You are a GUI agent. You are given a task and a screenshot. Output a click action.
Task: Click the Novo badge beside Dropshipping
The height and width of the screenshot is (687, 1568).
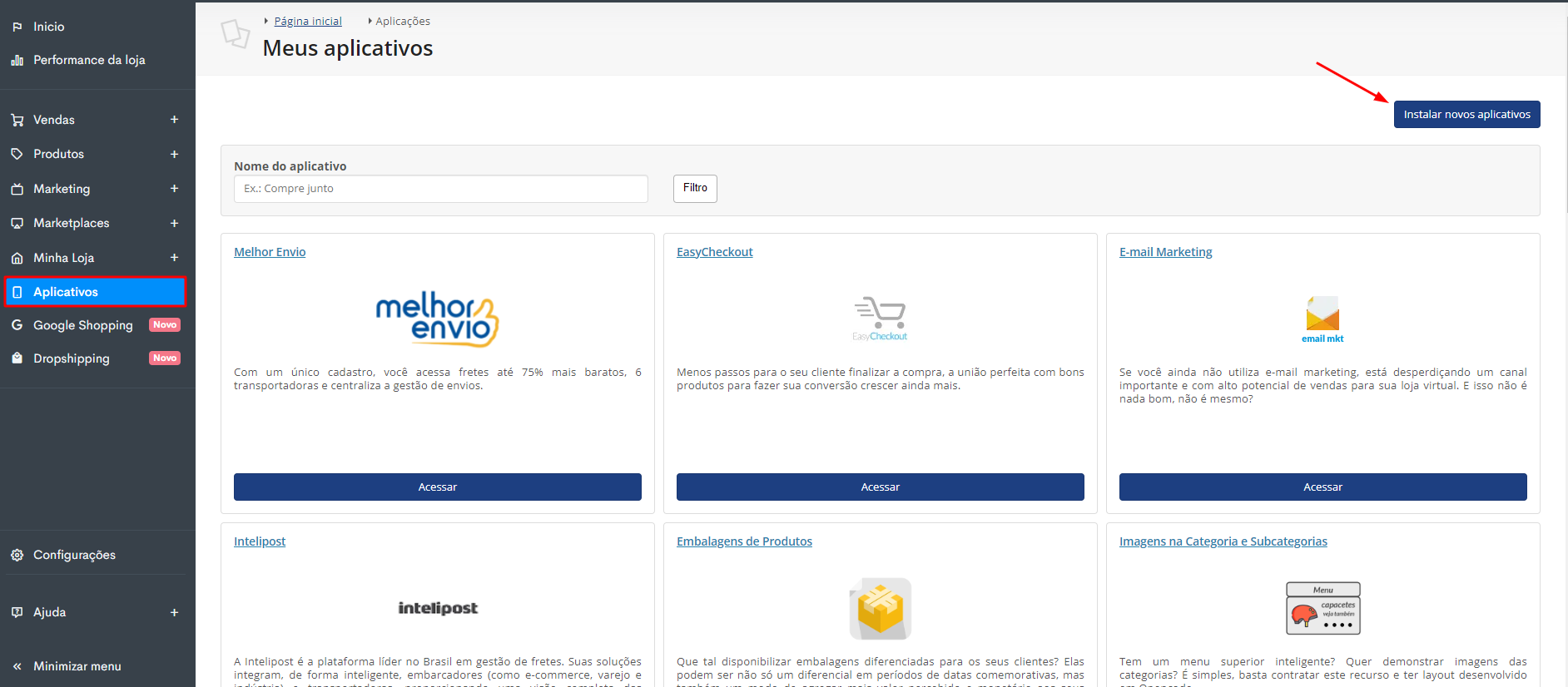[x=165, y=358]
